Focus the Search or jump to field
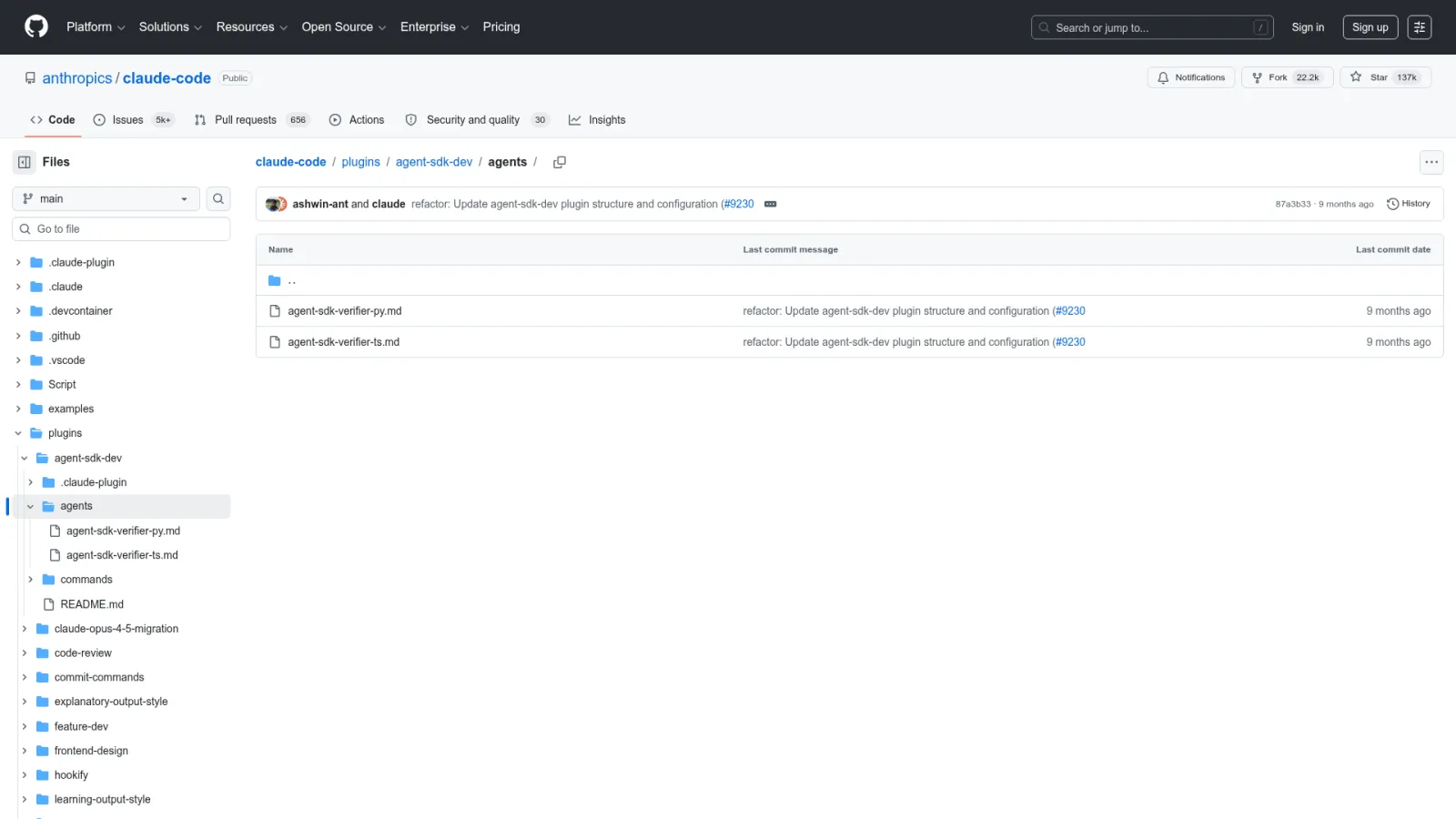The image size is (1456, 819). [x=1152, y=27]
